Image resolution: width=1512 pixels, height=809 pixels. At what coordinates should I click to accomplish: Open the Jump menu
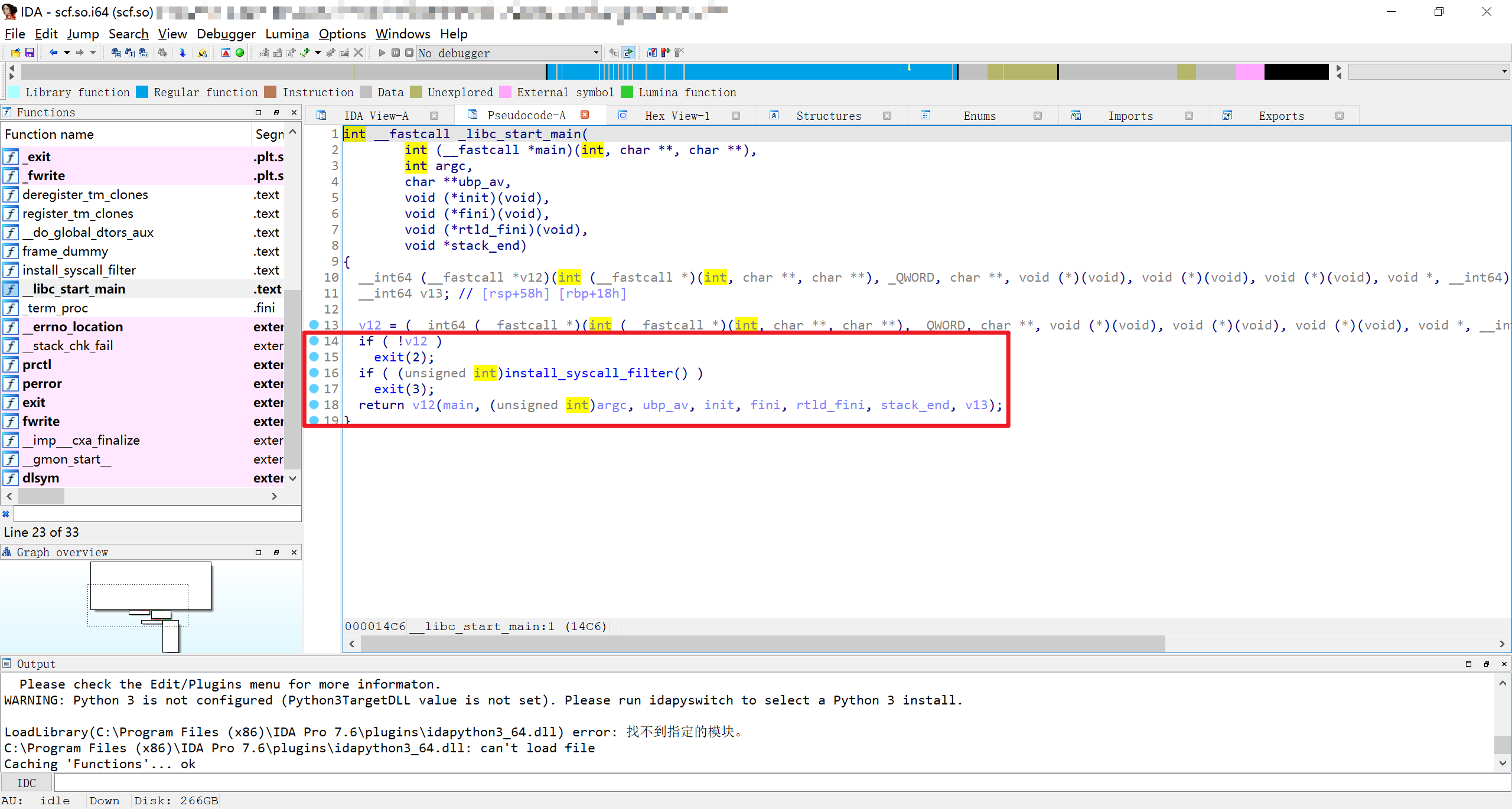pyautogui.click(x=83, y=34)
